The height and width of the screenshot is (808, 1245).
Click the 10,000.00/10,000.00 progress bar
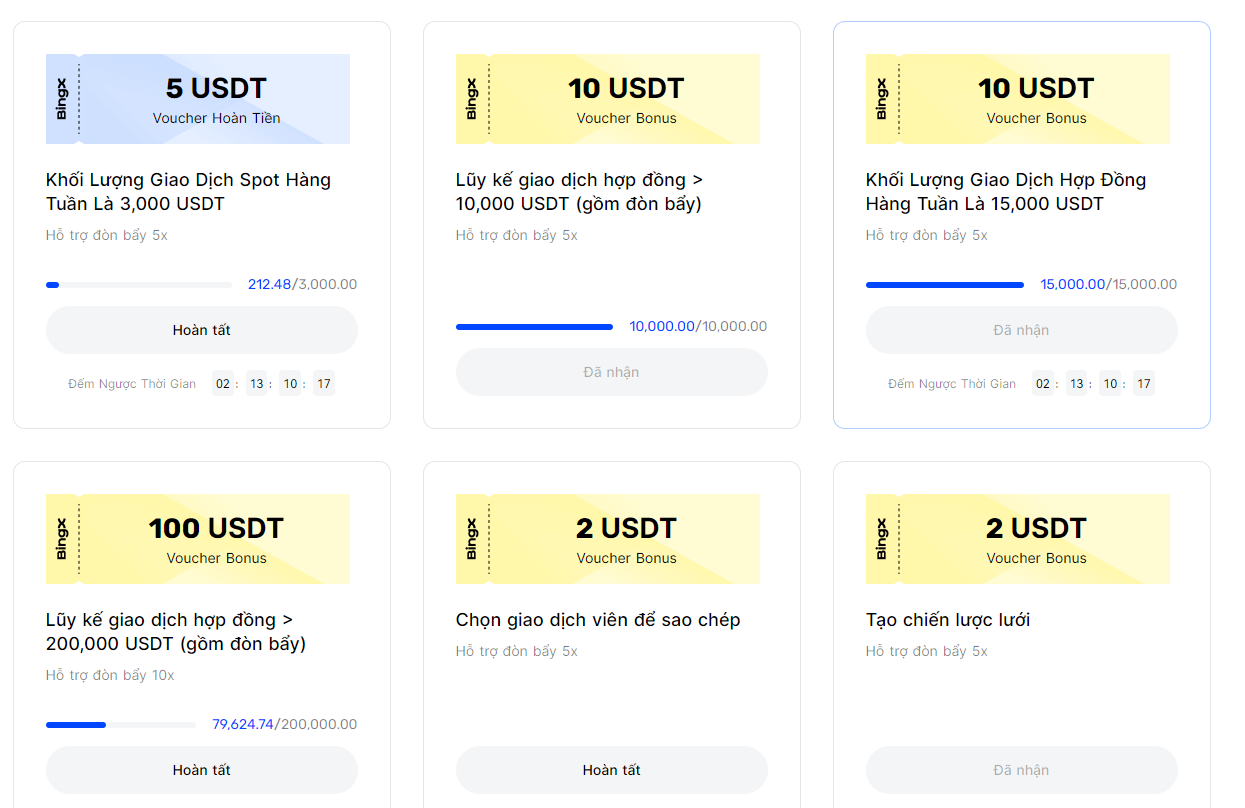tap(534, 327)
